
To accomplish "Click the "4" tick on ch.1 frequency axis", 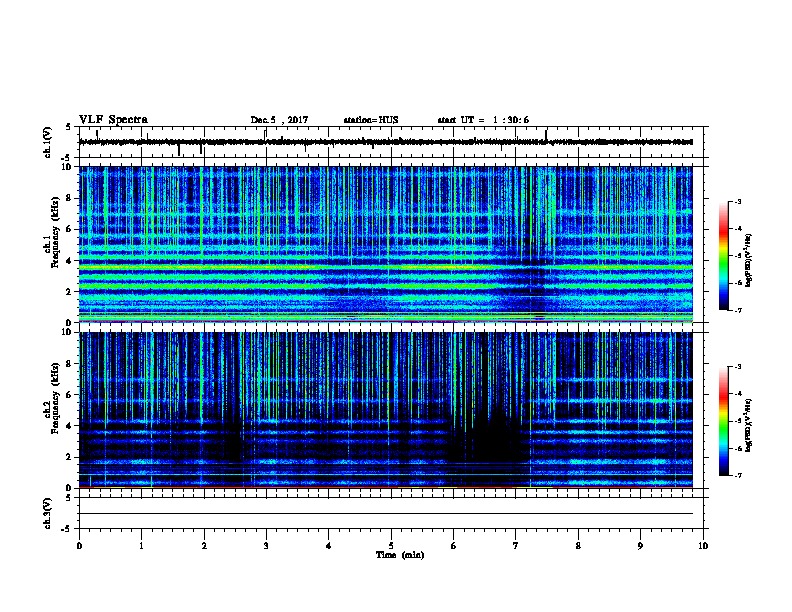I will (x=70, y=261).
